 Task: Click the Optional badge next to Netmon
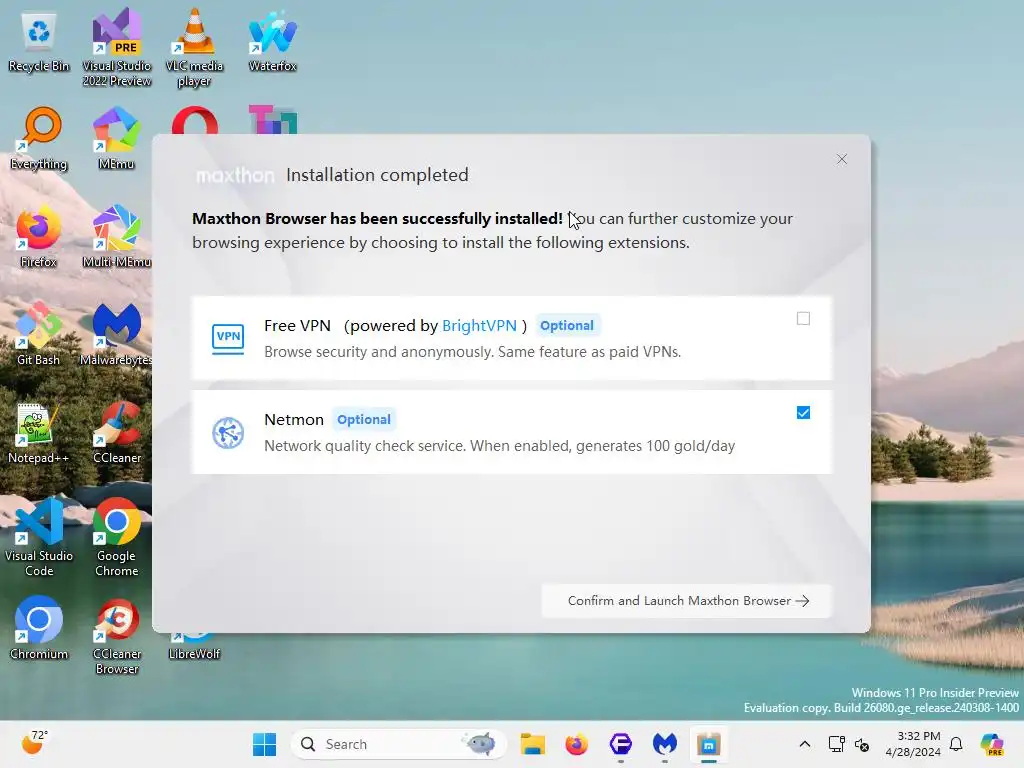pyautogui.click(x=364, y=419)
